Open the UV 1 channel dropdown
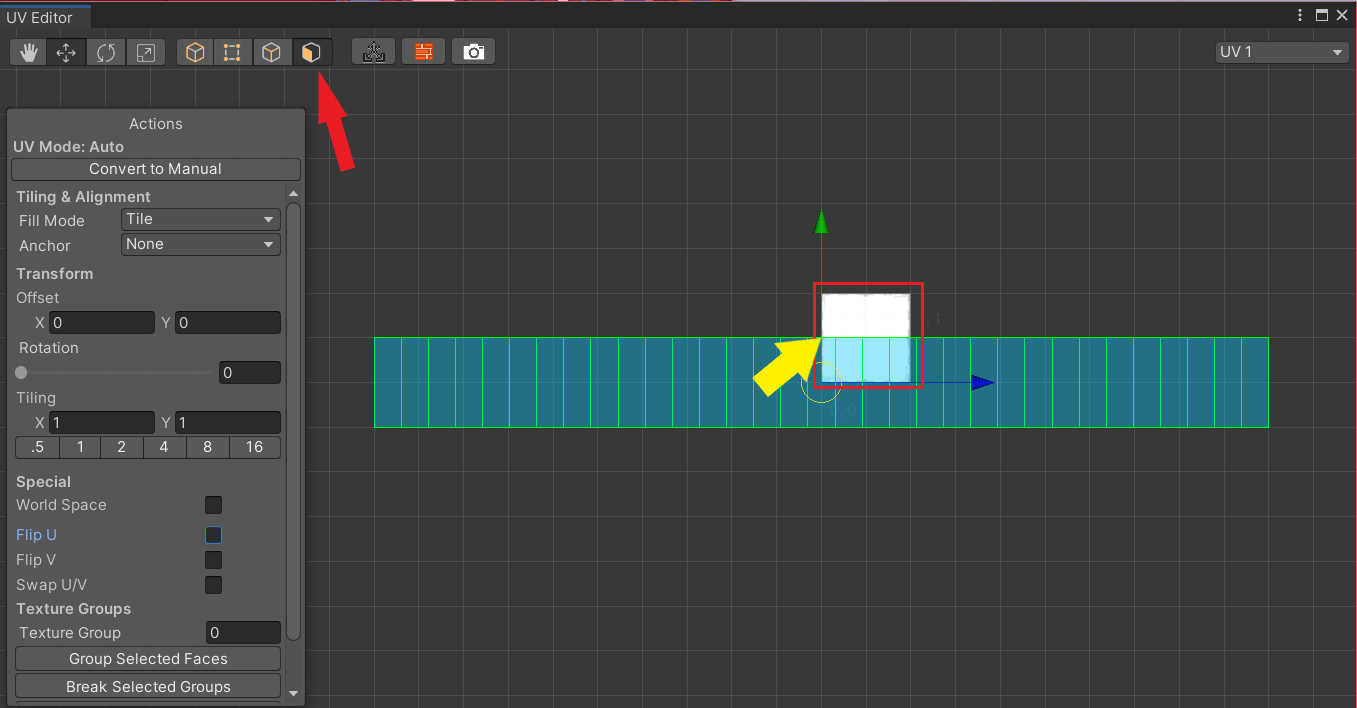1357x708 pixels. pos(1281,51)
